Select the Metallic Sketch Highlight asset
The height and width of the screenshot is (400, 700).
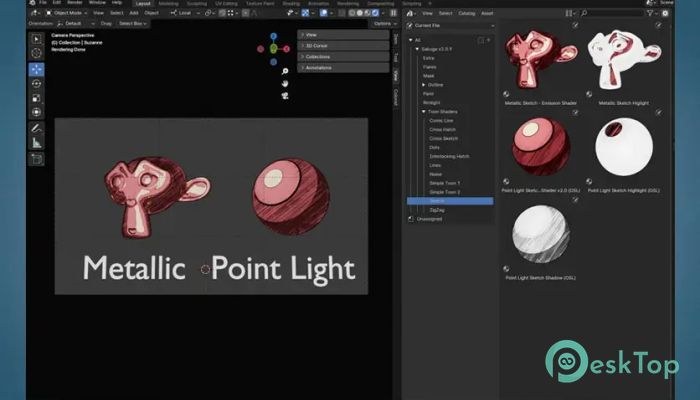pyautogui.click(x=624, y=64)
